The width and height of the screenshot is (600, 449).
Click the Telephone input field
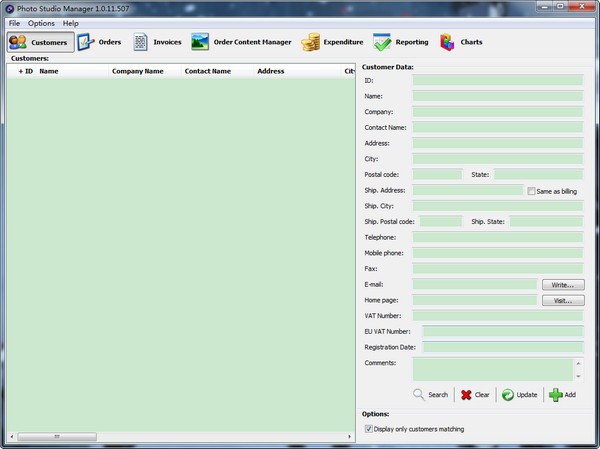coord(497,237)
